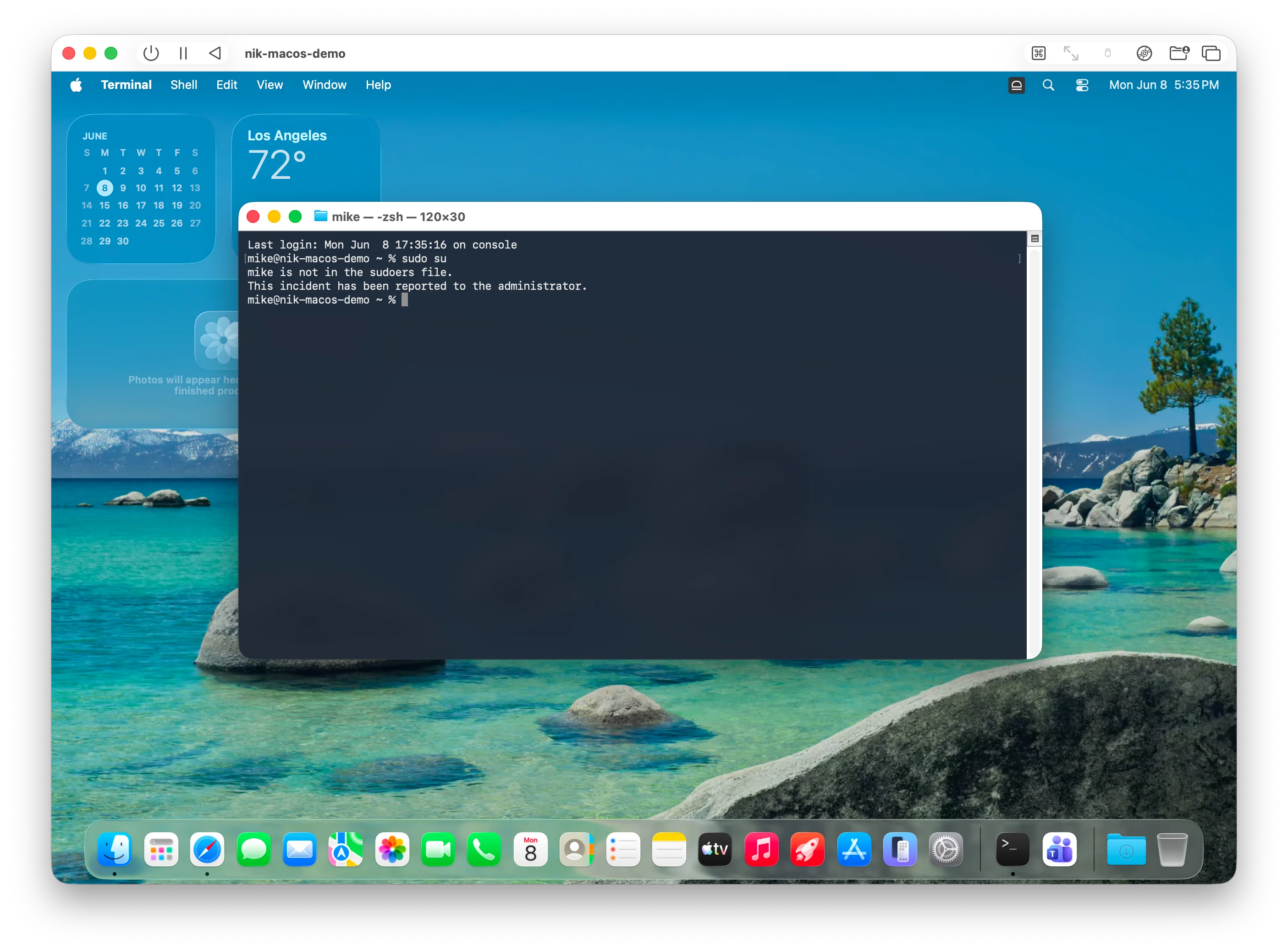This screenshot has width=1288, height=952.
Task: Click the folder proxy icon in Terminal title
Action: click(321, 216)
